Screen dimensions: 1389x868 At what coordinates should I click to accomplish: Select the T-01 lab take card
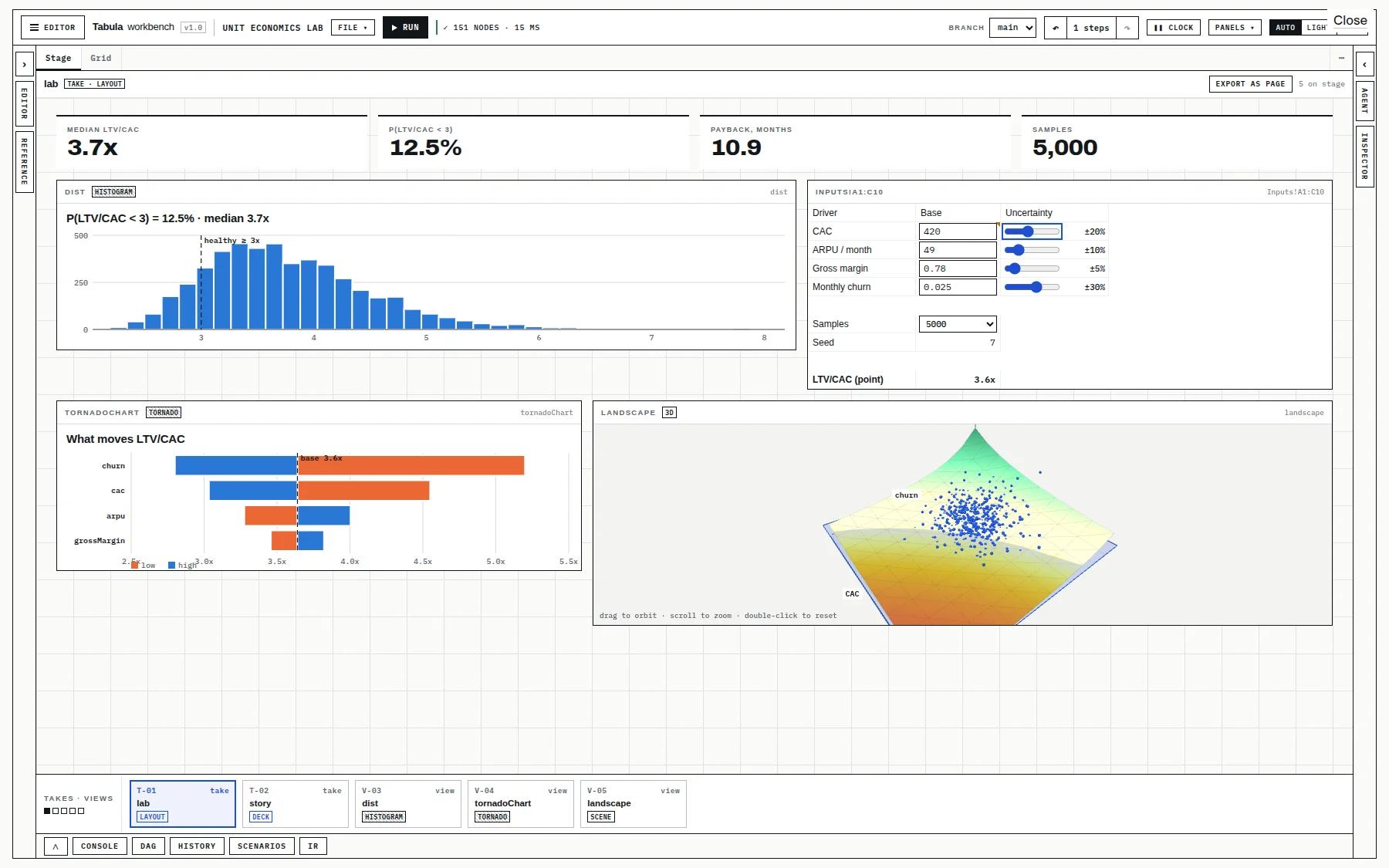(183, 804)
